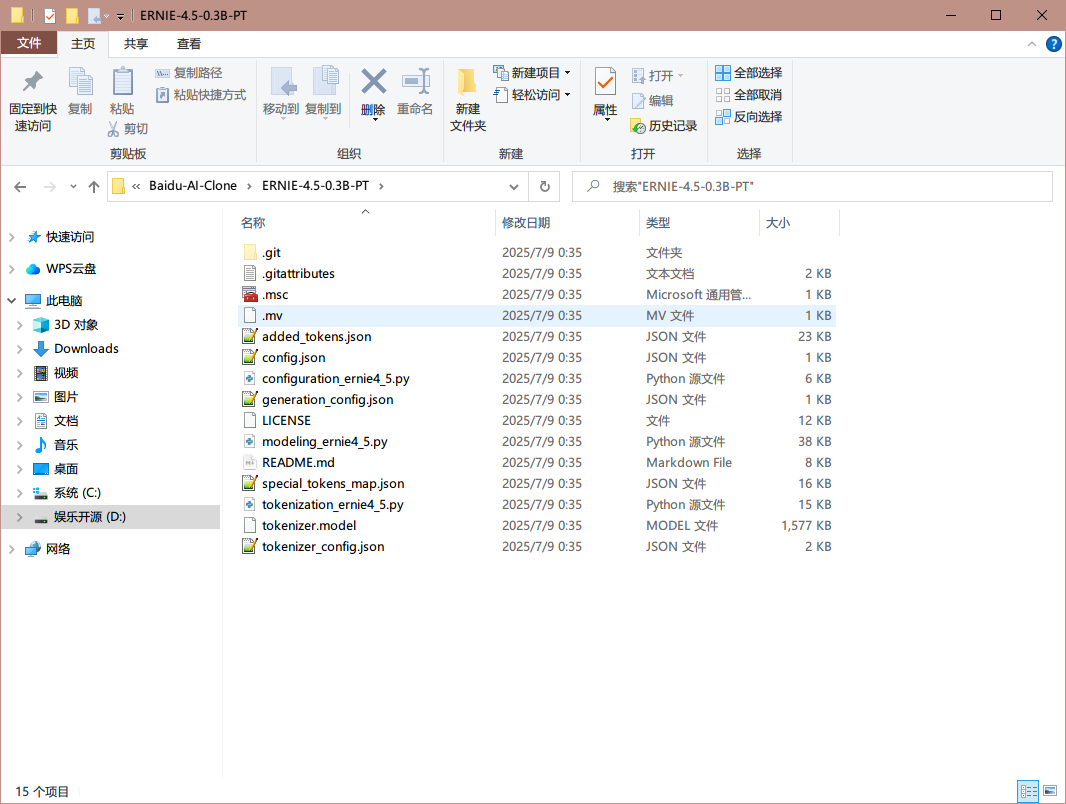Click the Edit (编辑) ribbon item
The image size is (1066, 804).
(x=653, y=101)
